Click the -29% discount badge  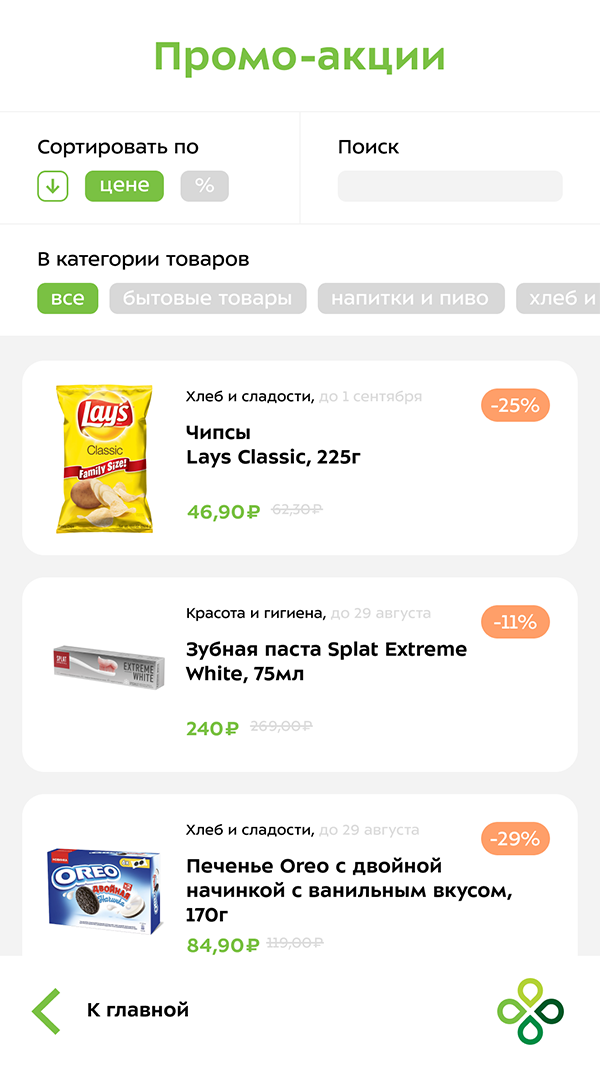[515, 839]
